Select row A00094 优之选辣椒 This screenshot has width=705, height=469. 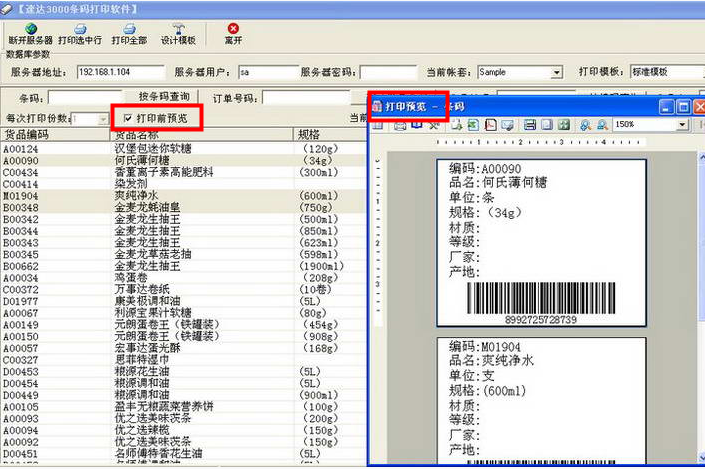tap(183, 430)
